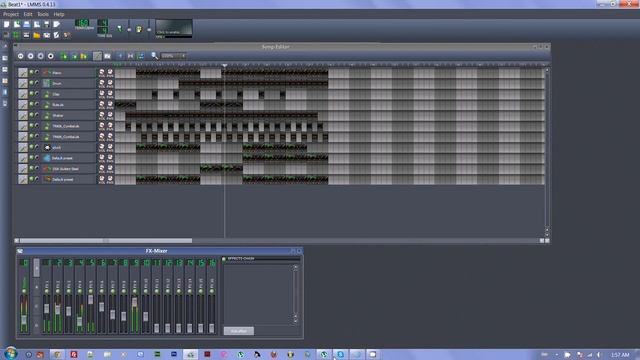
Task: Mute FX channel 5 in the mixer
Action: click(91, 291)
